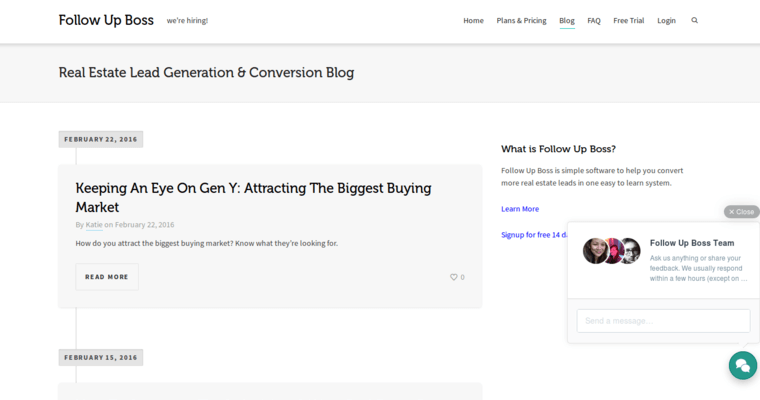The width and height of the screenshot is (760, 400).
Task: Click author name Katie
Action: coord(94,225)
